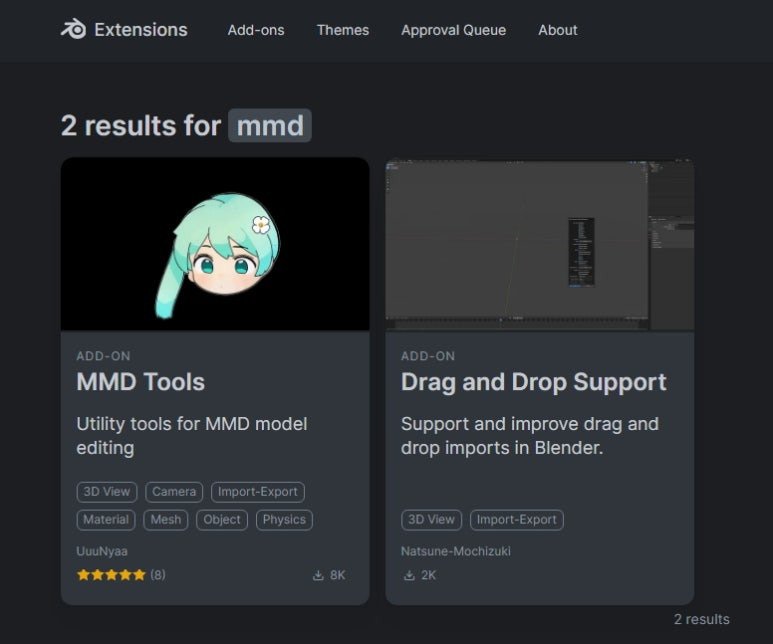Select the Camera tag
Viewport: 773px width, 644px height.
[174, 492]
